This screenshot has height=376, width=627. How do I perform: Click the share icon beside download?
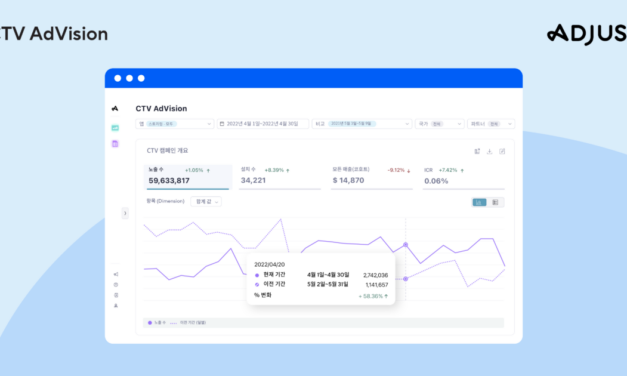[477, 151]
